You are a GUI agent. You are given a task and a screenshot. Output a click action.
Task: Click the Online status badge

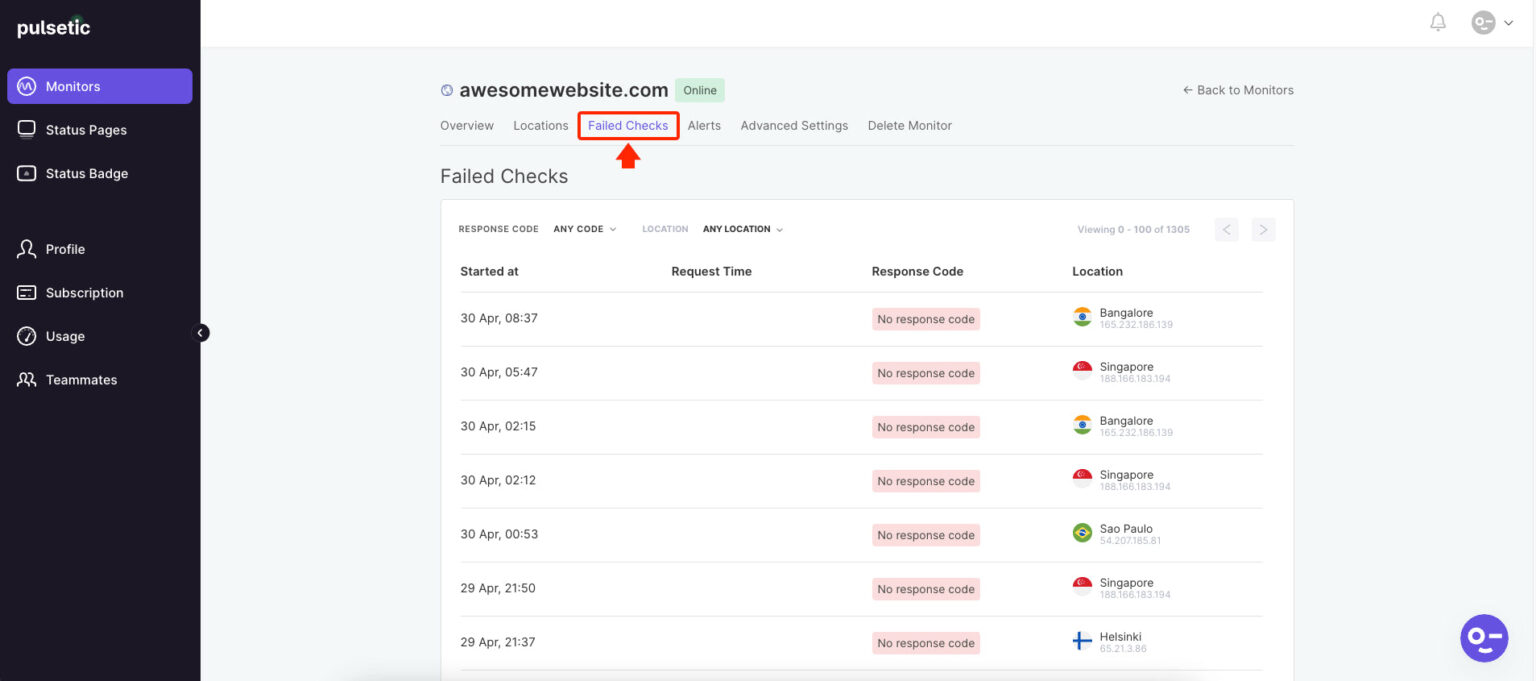click(699, 90)
